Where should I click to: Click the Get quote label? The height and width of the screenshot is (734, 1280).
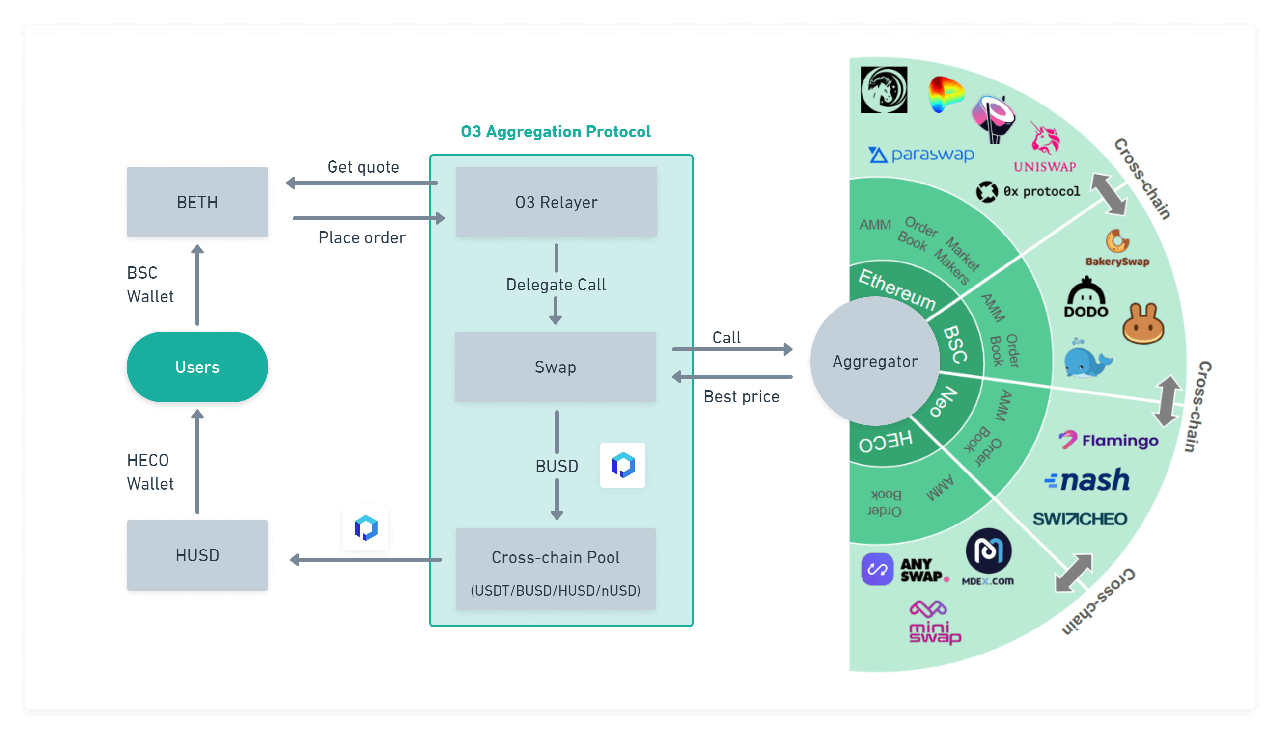[x=363, y=167]
